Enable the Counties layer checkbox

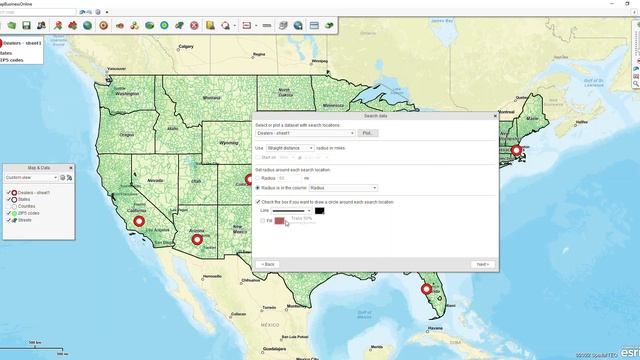[x=9, y=206]
